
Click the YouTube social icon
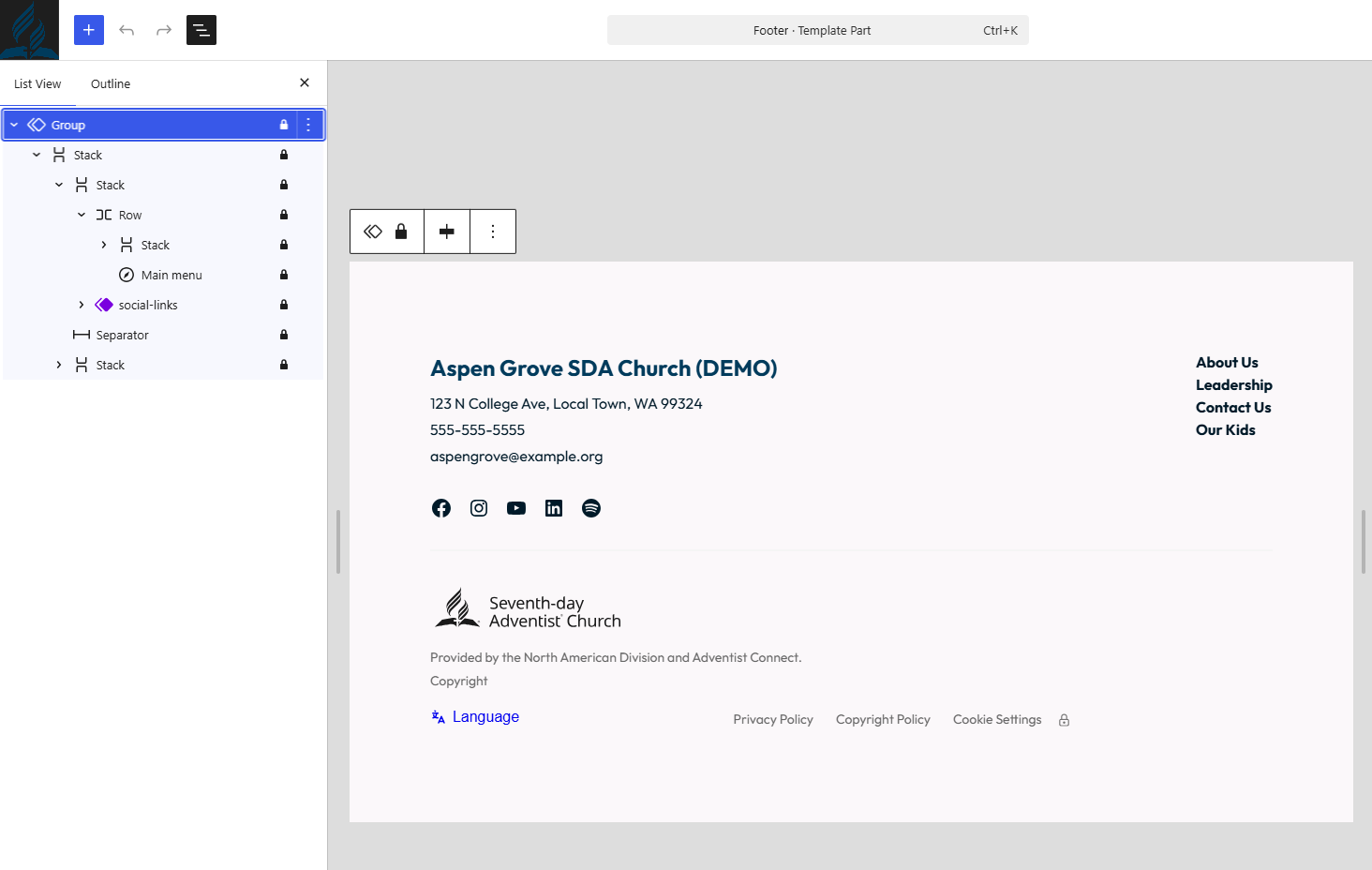(516, 508)
